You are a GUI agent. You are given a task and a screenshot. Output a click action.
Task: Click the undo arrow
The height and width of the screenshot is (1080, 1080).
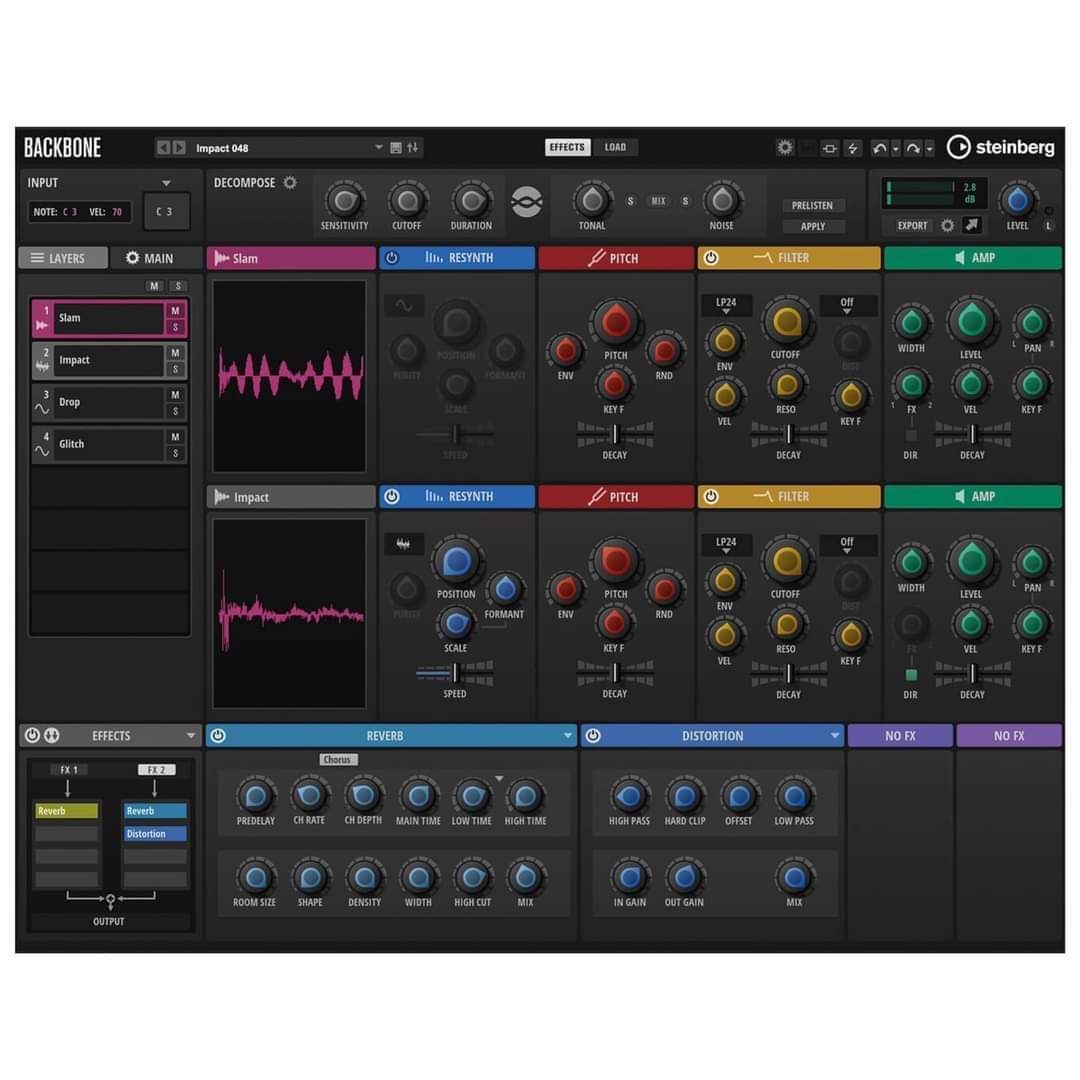880,148
